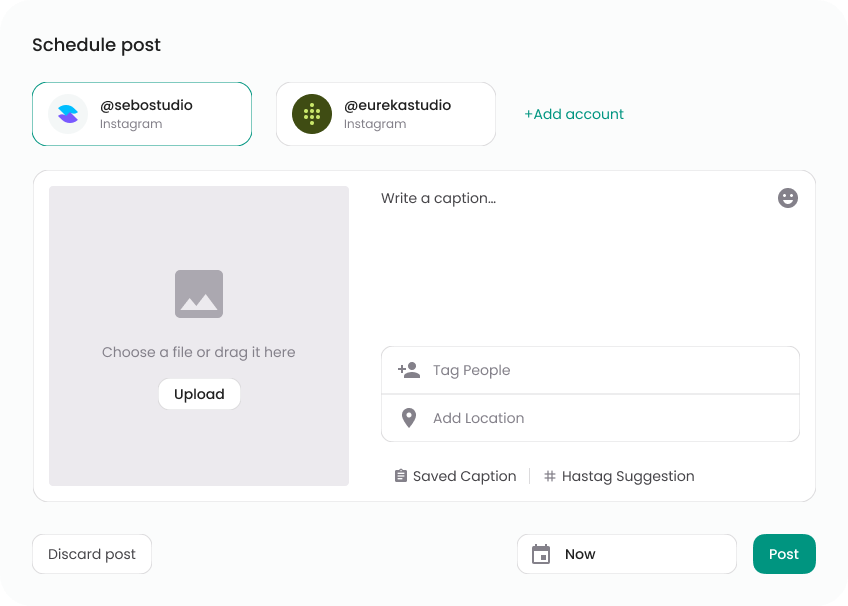The width and height of the screenshot is (848, 606).
Task: Click the @sebostudio profile avatar
Action: tap(66, 114)
